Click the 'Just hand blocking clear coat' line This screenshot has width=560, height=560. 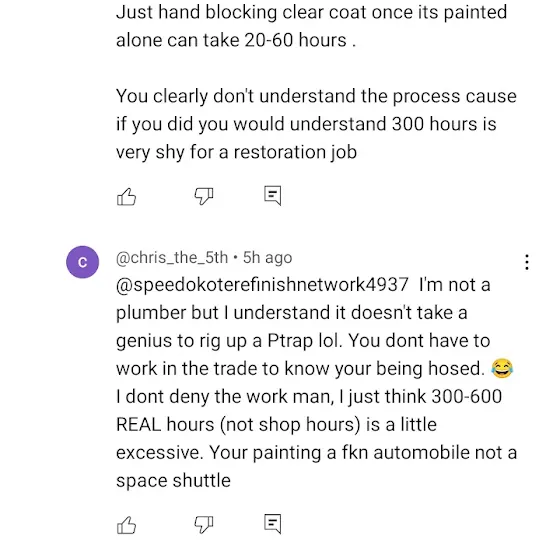[x=311, y=12]
